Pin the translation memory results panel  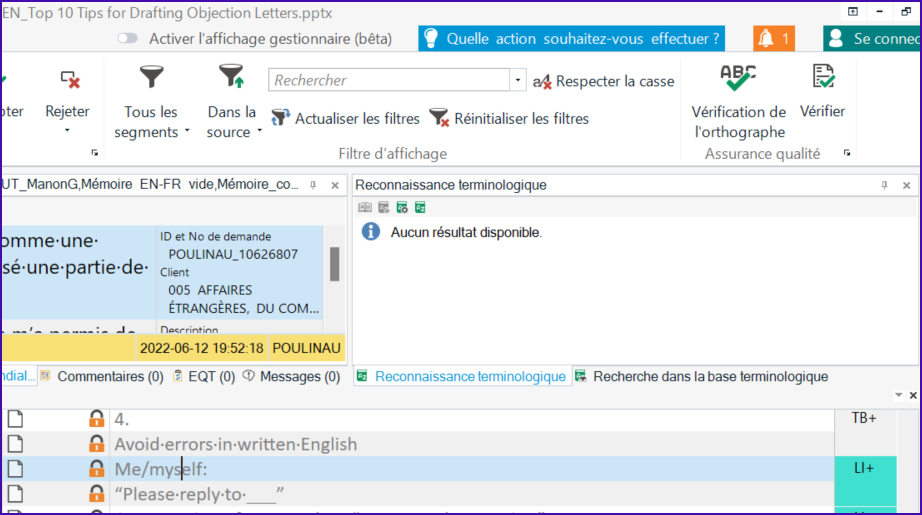click(x=313, y=185)
